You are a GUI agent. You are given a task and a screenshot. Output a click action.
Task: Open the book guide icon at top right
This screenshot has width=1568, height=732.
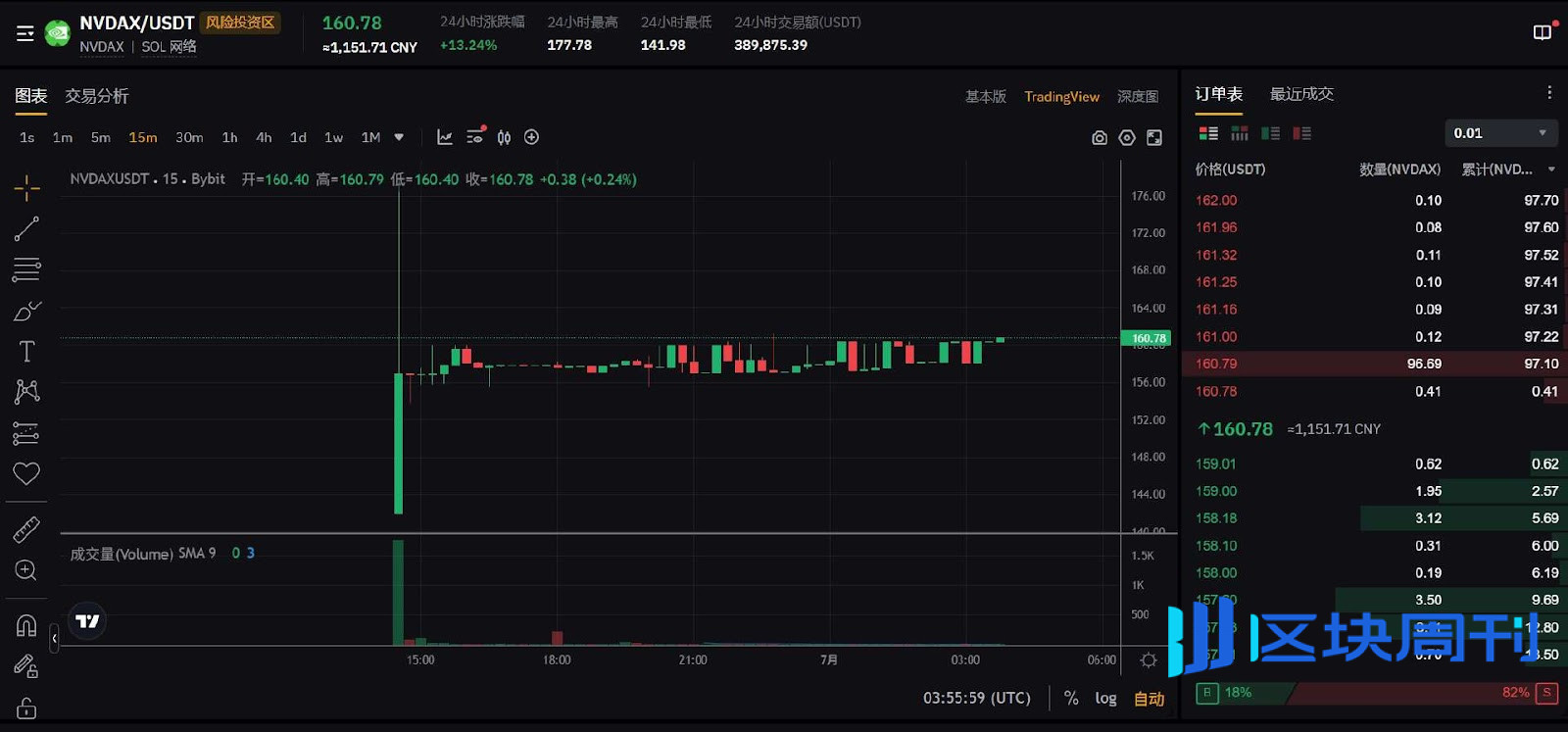point(1543,32)
